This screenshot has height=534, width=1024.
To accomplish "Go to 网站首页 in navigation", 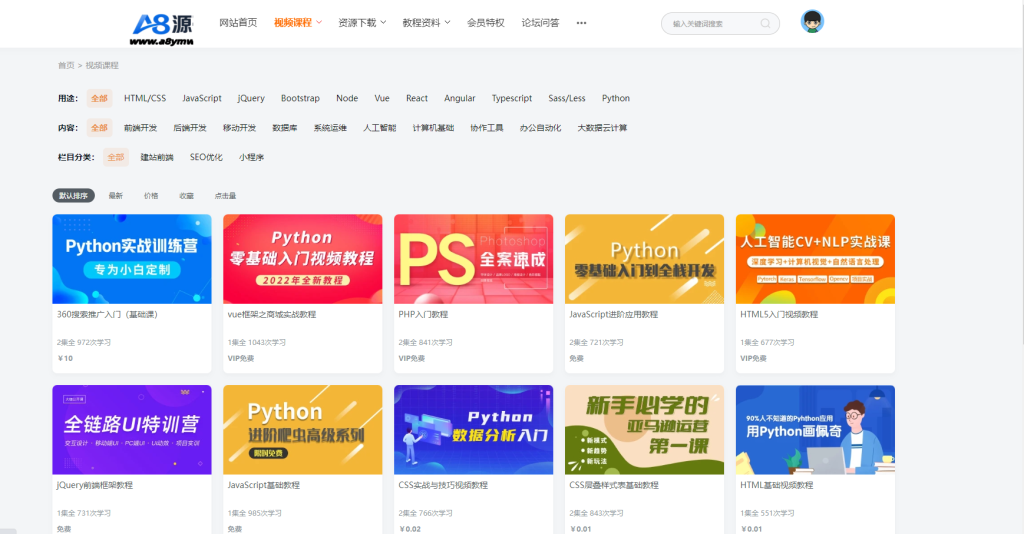I will click(238, 23).
